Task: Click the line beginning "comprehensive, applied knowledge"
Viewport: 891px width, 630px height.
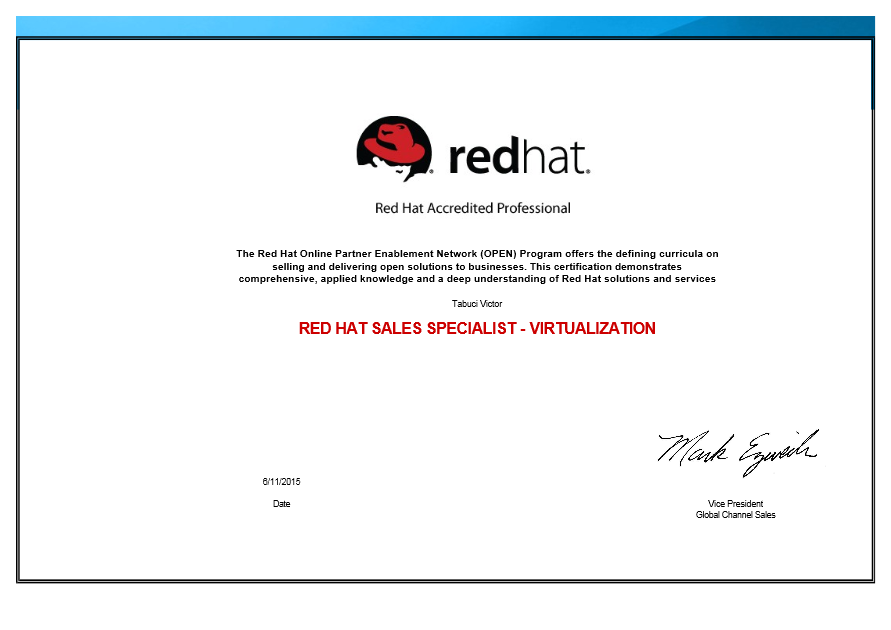Action: point(477,279)
